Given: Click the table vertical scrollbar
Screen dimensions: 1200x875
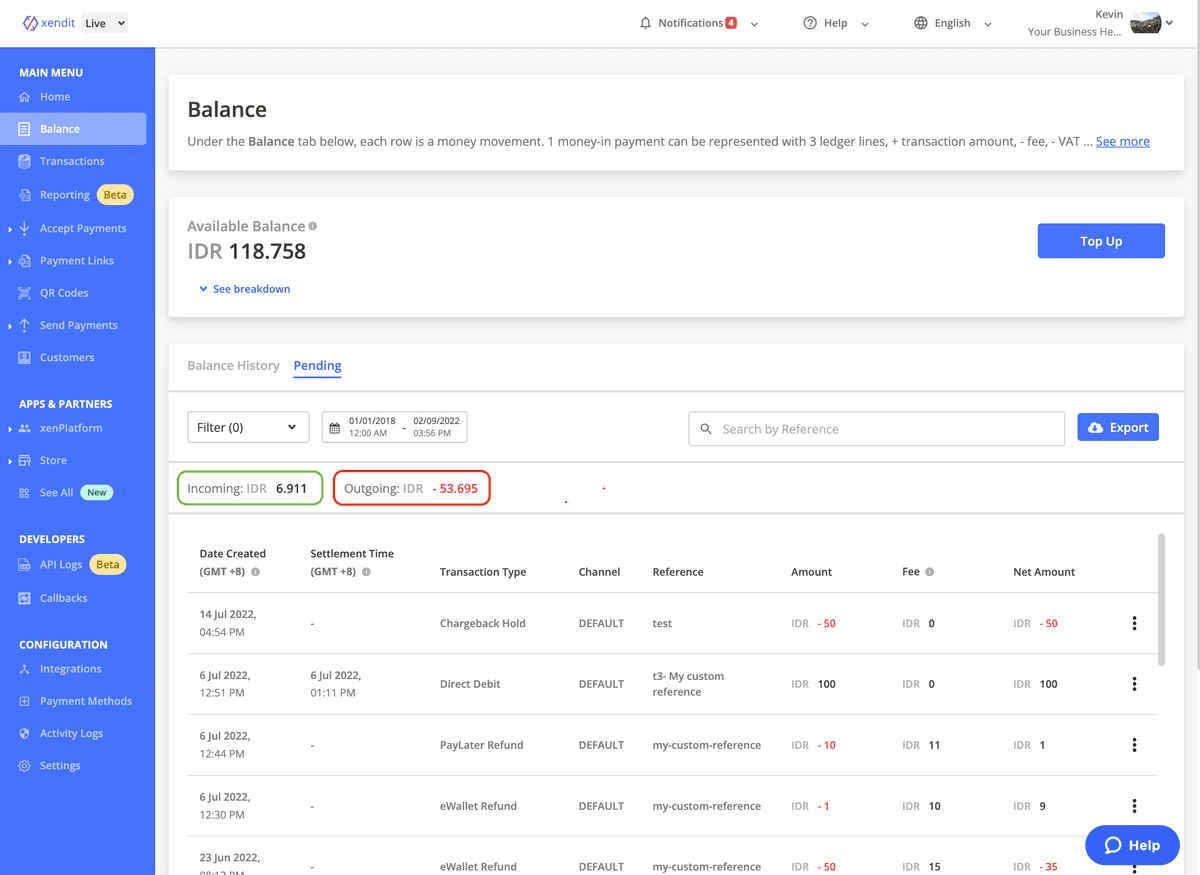Looking at the screenshot, I should 1161,600.
